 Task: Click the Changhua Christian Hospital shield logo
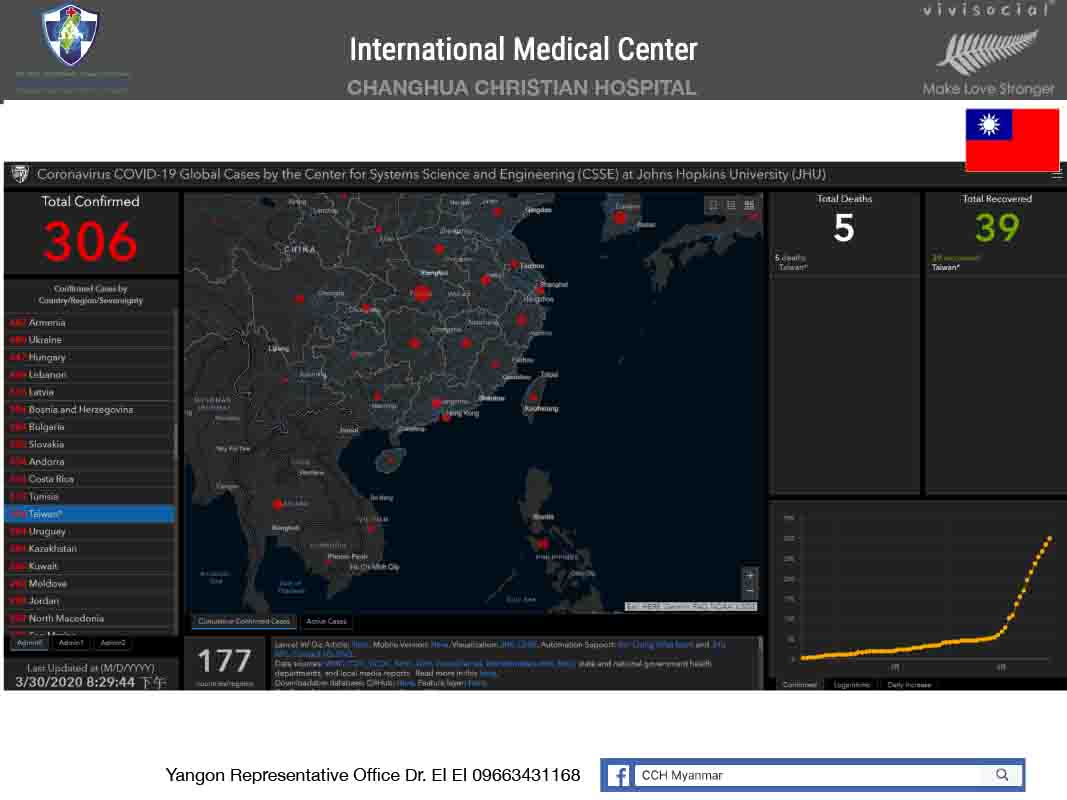click(70, 34)
